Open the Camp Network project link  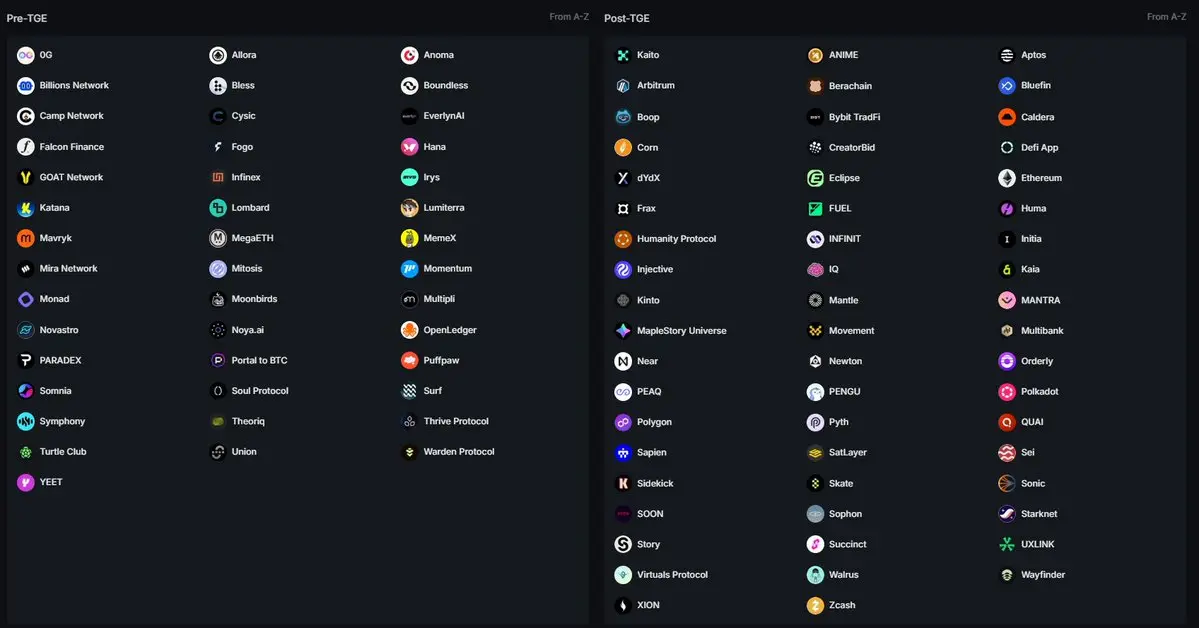tap(60, 116)
